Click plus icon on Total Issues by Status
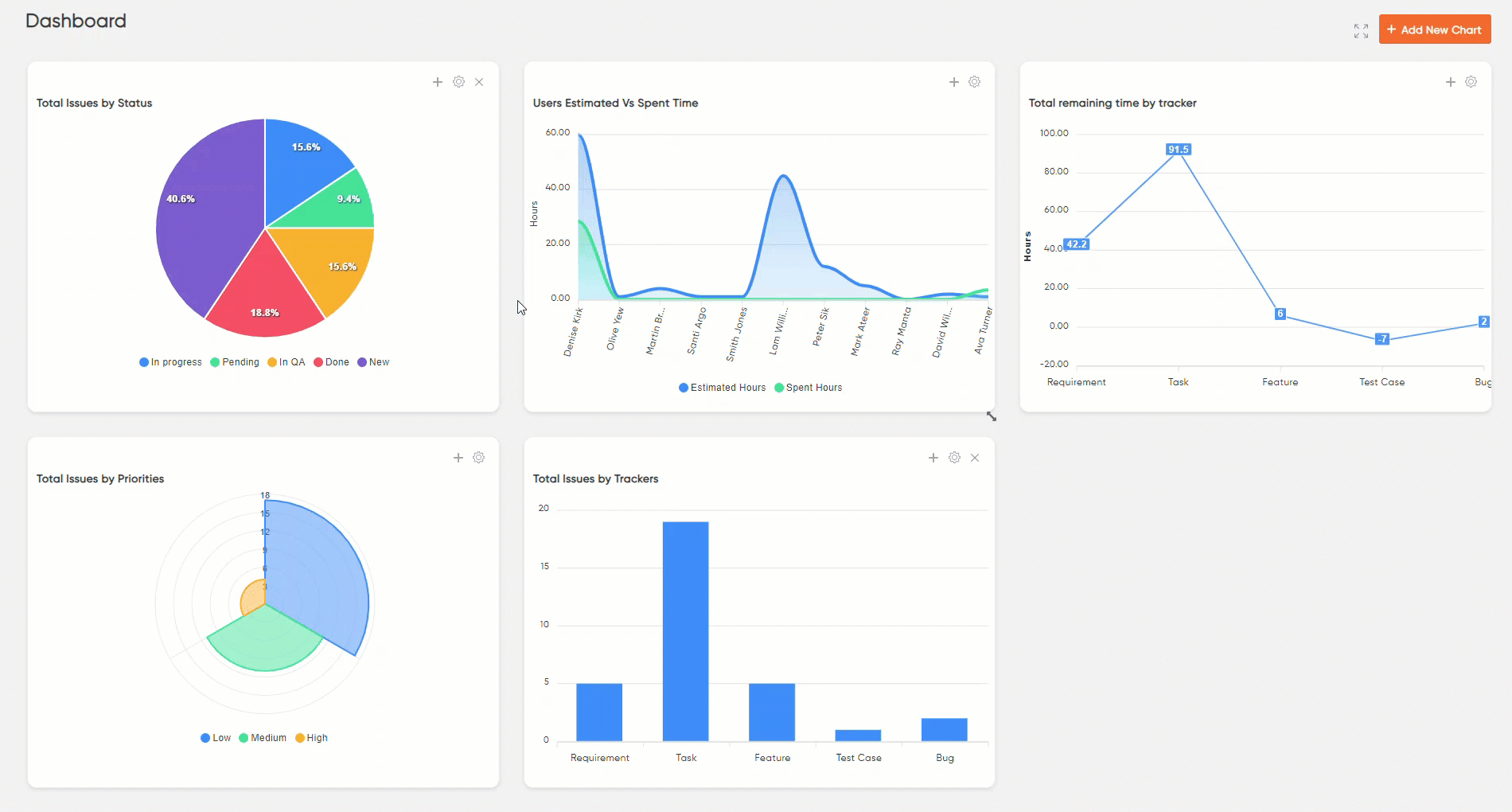 438,82
